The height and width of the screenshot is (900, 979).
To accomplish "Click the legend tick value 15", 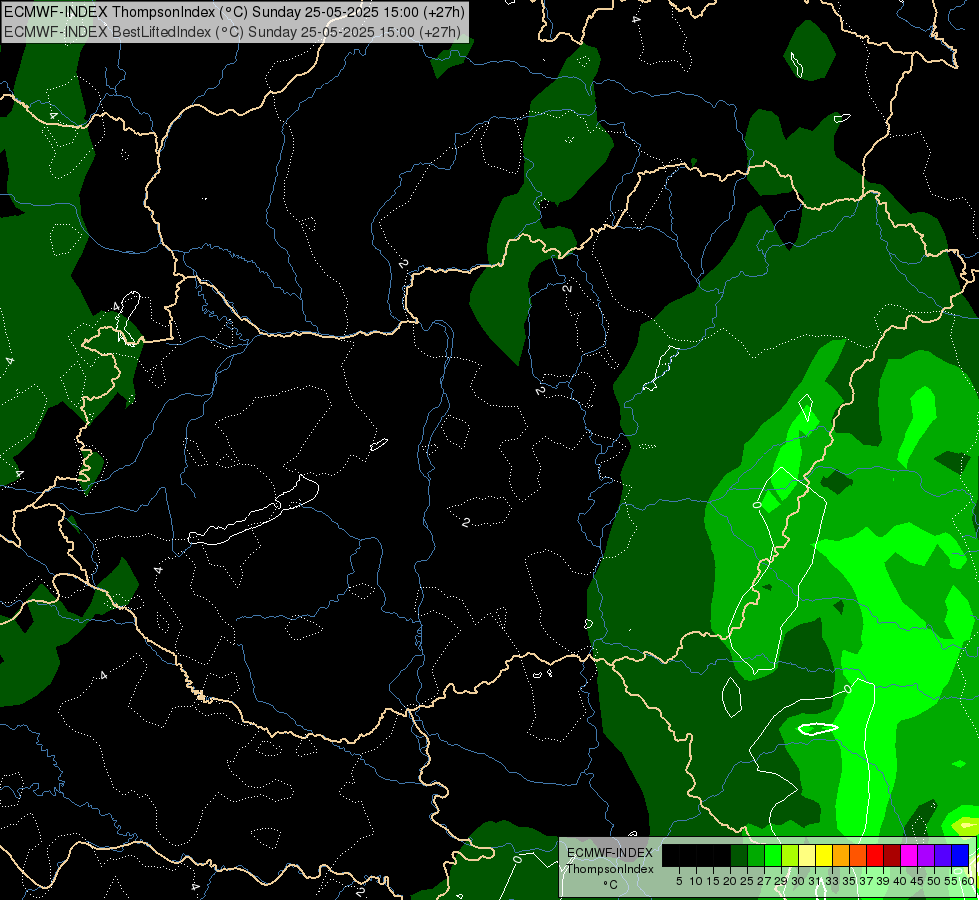I will (713, 881).
